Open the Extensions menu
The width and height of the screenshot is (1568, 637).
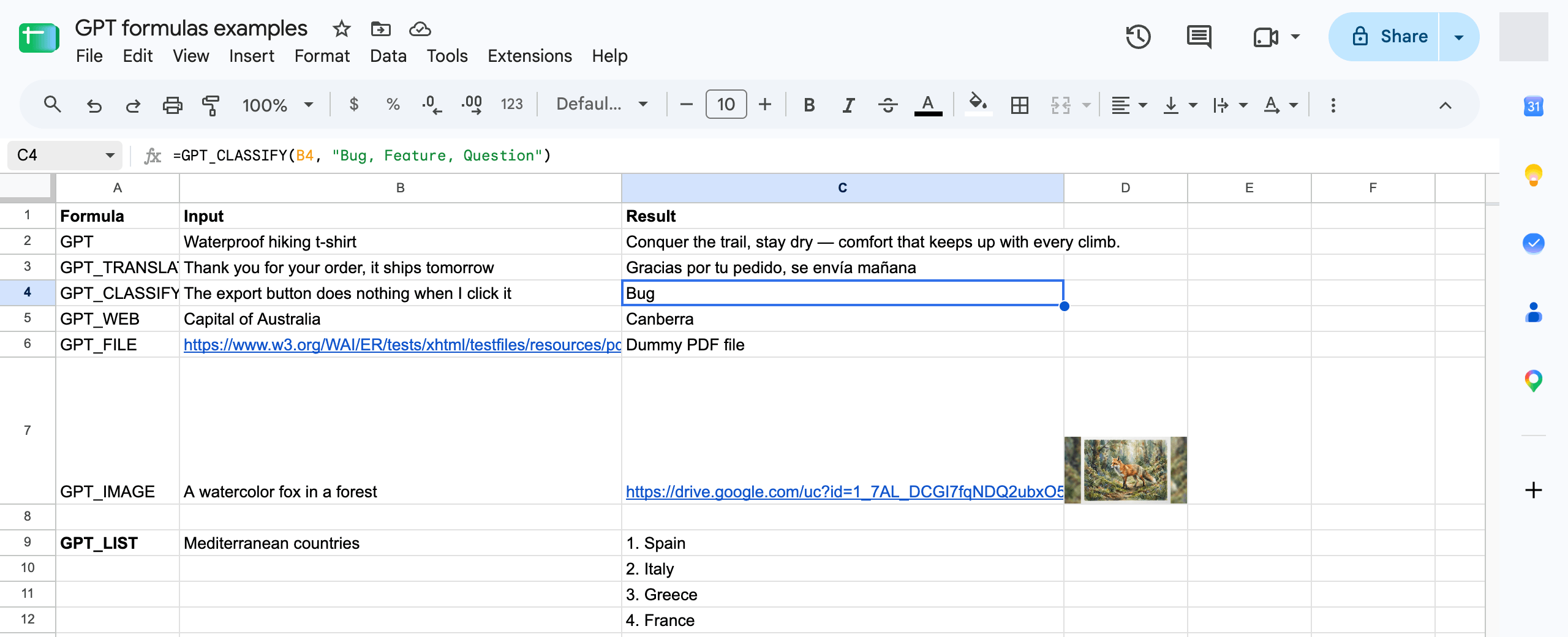(529, 56)
